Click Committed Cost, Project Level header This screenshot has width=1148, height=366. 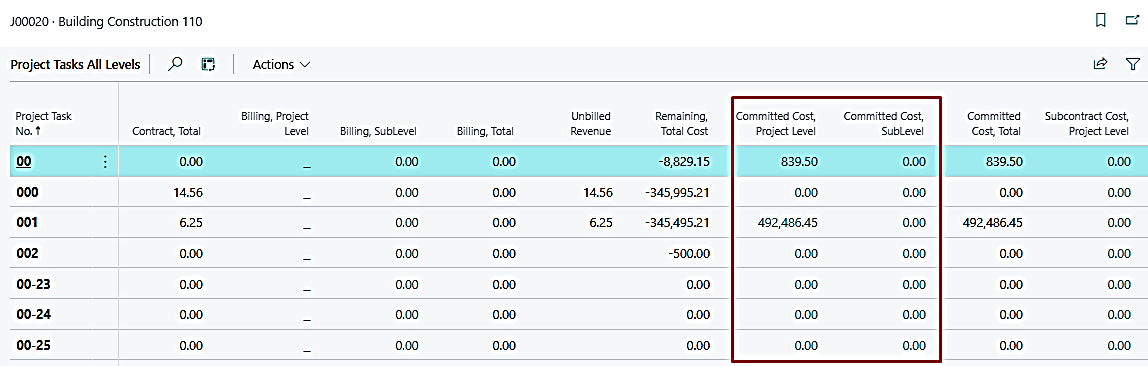pos(776,124)
